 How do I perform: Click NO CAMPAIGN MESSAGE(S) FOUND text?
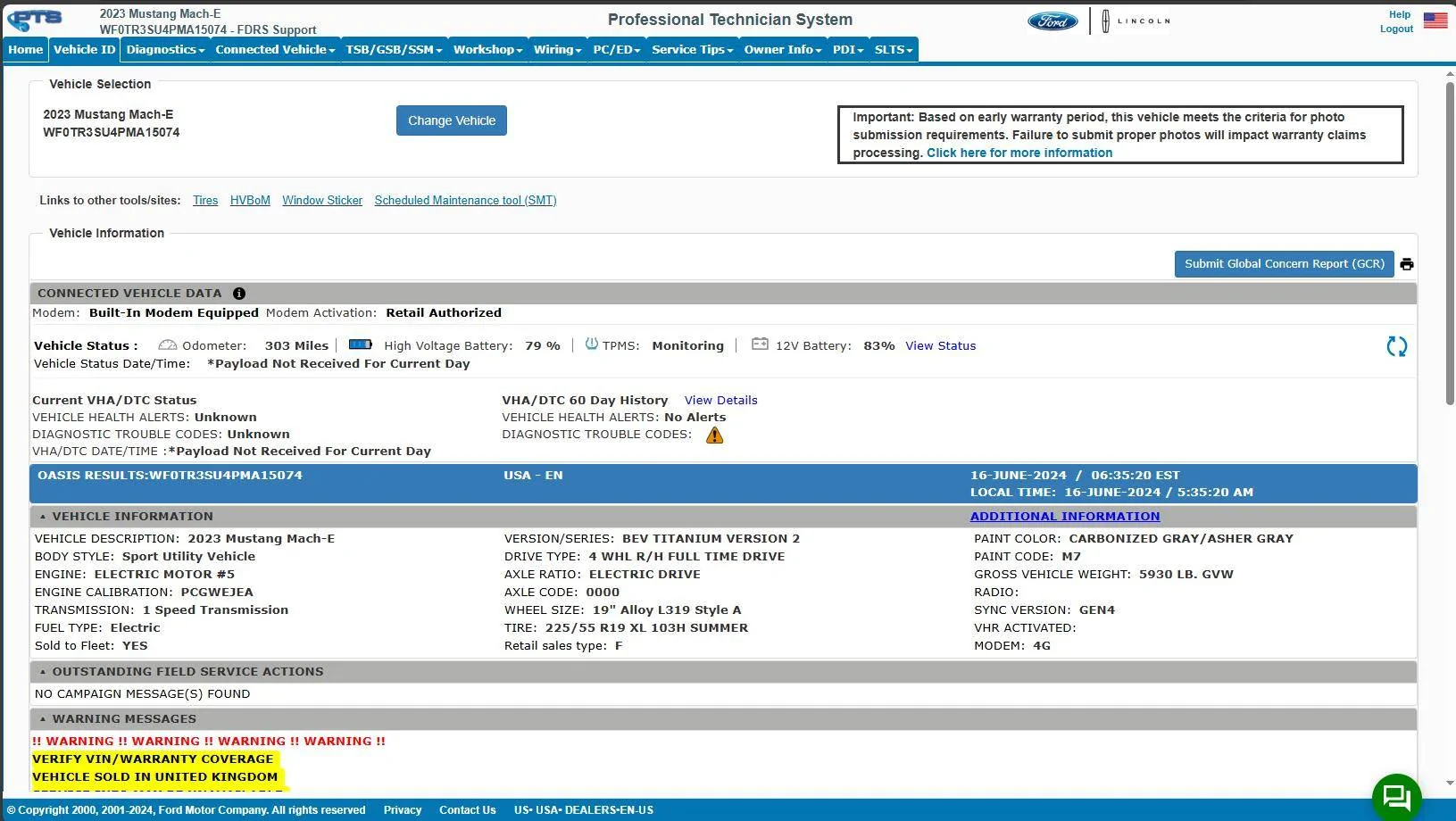[x=143, y=694]
